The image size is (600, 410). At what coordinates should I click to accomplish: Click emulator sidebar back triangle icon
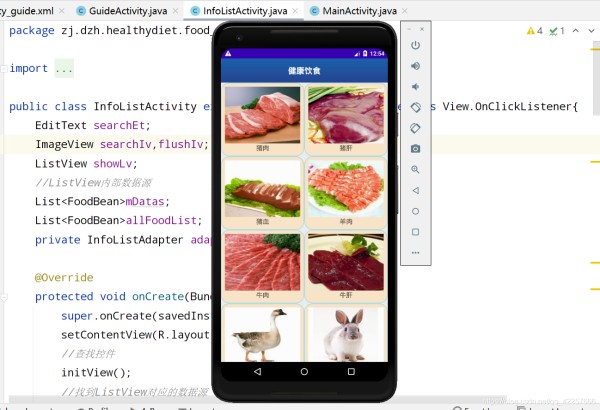(x=416, y=190)
